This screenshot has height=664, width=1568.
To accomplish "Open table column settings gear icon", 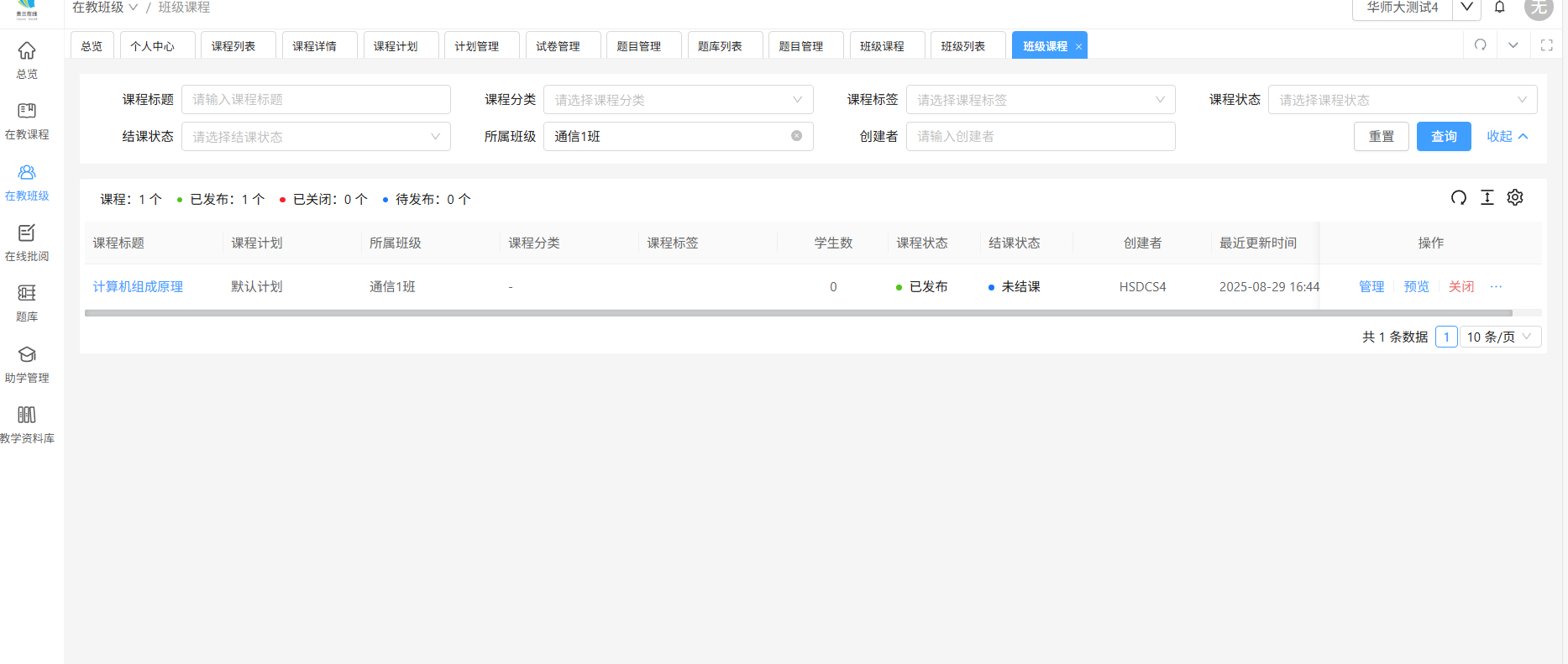I will coord(1515,197).
